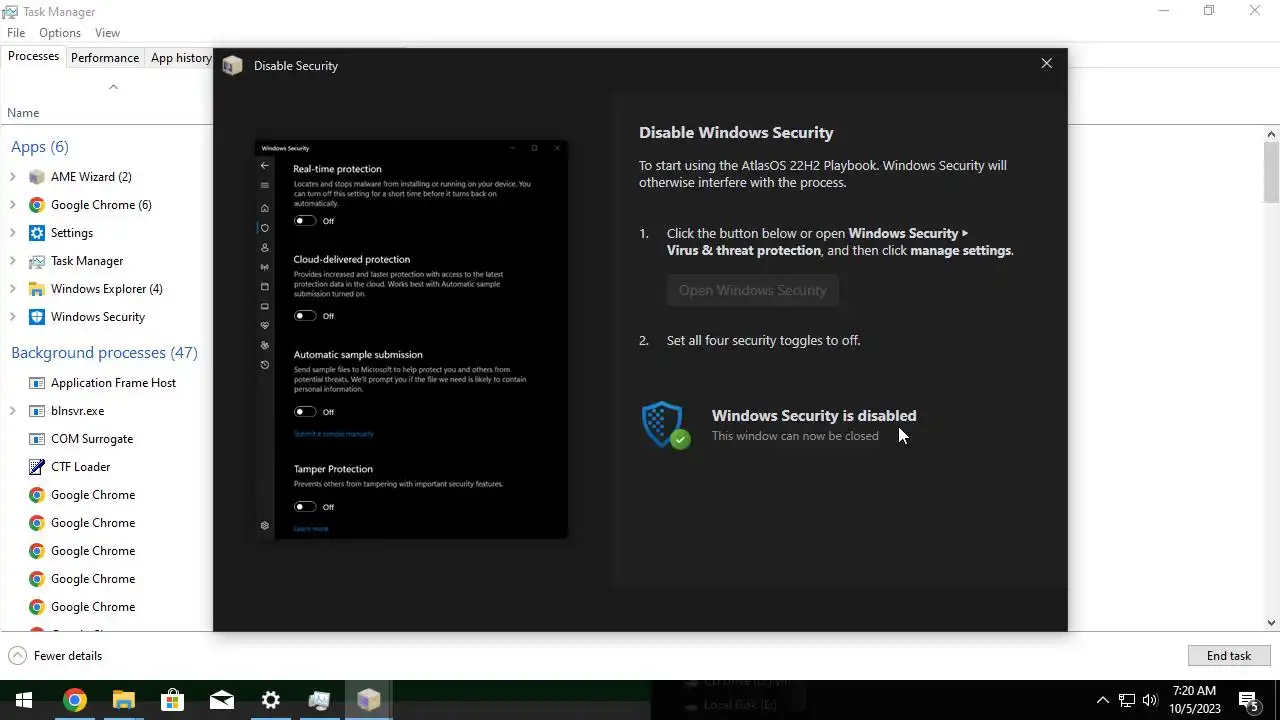Screen dimensions: 1280x720
Task: Open the Windows Start menu
Action: [x=24, y=700]
